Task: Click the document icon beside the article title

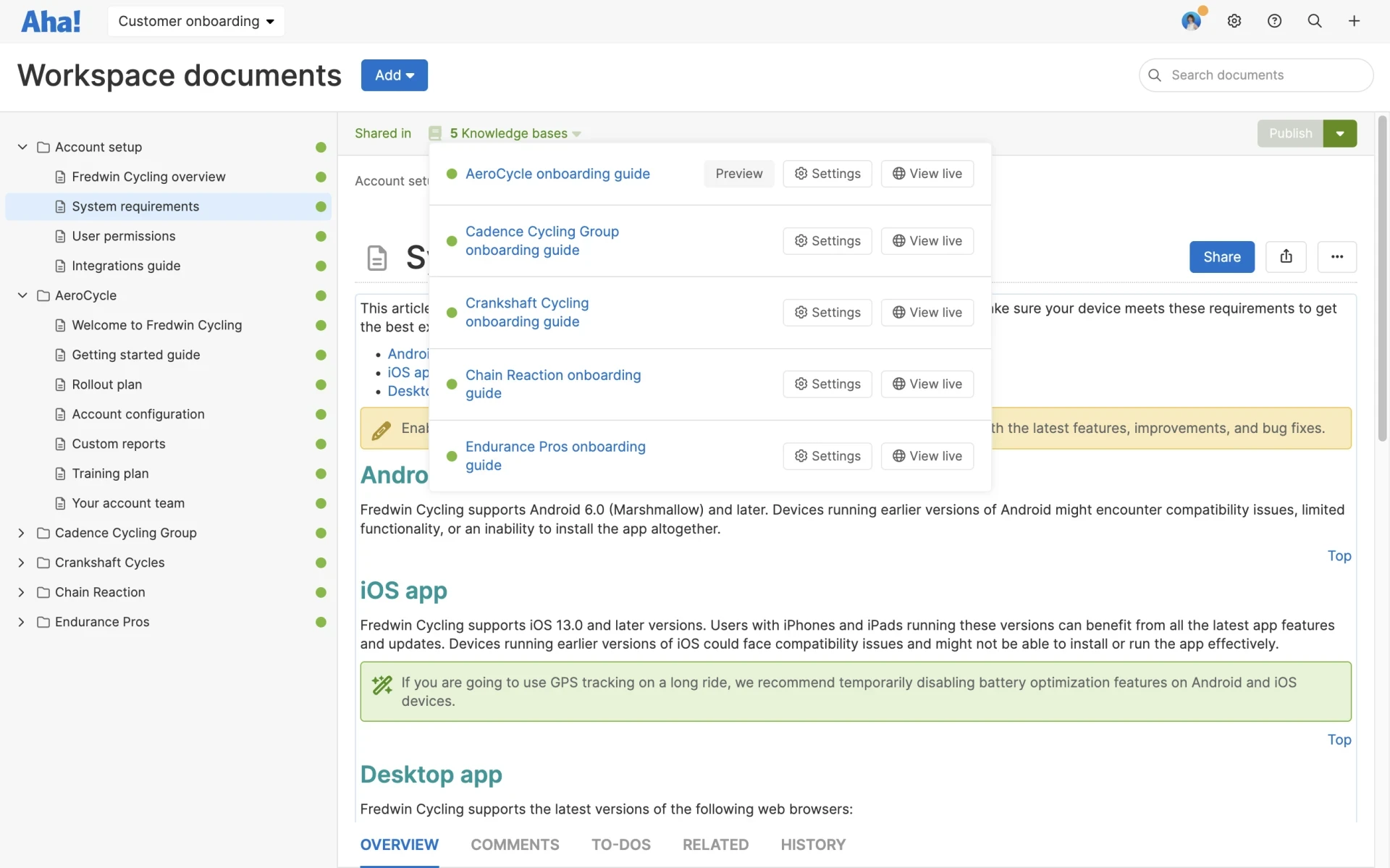Action: coord(377,258)
